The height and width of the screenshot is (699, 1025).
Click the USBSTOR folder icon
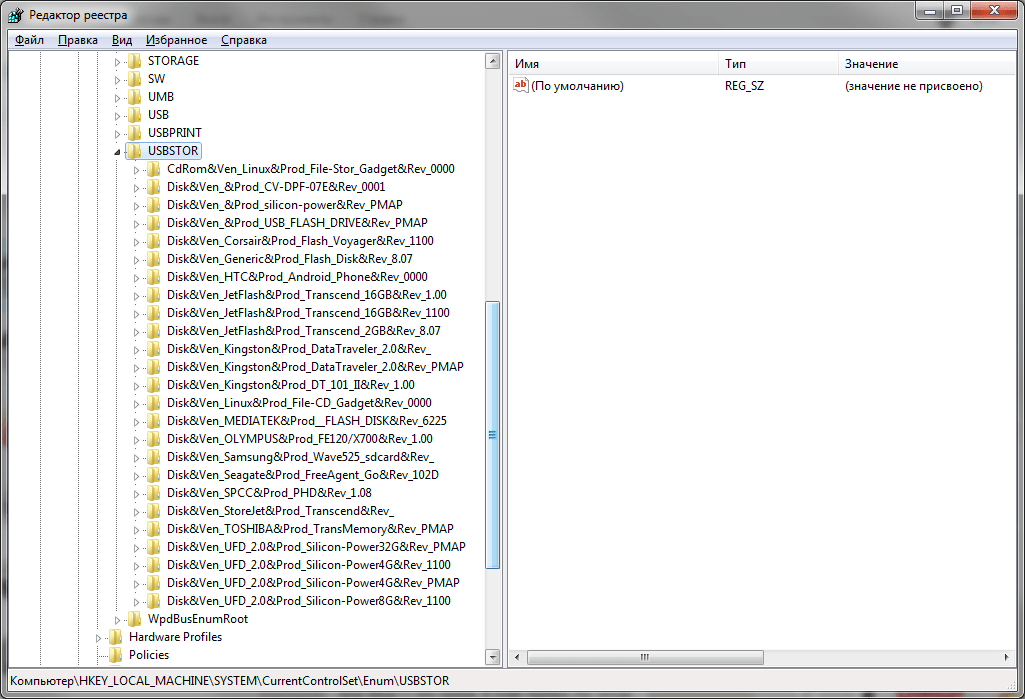coord(134,151)
